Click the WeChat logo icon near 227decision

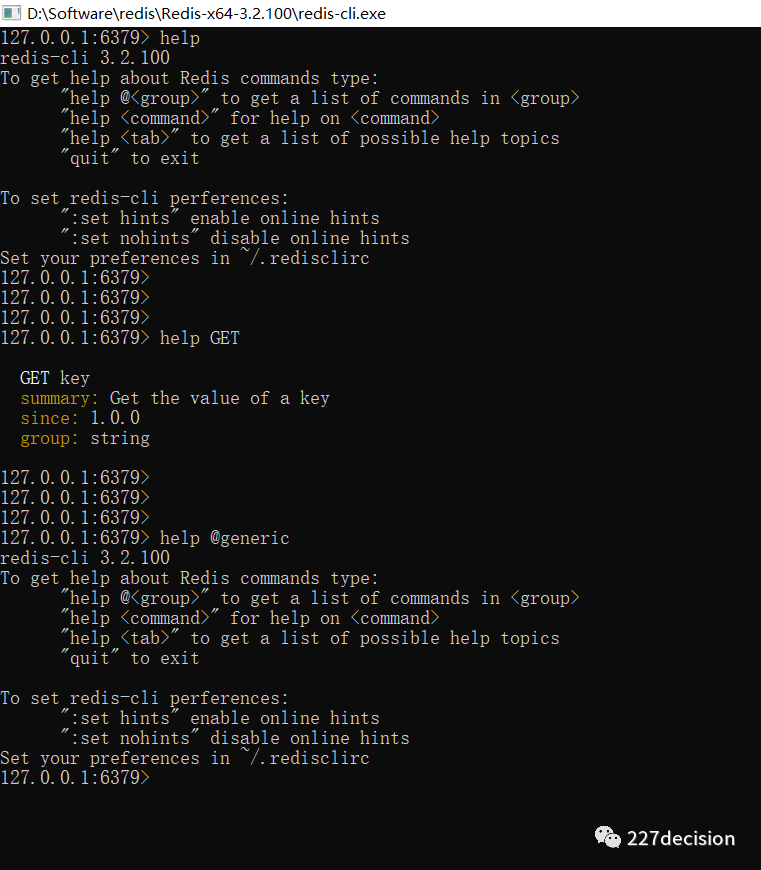[x=607, y=837]
